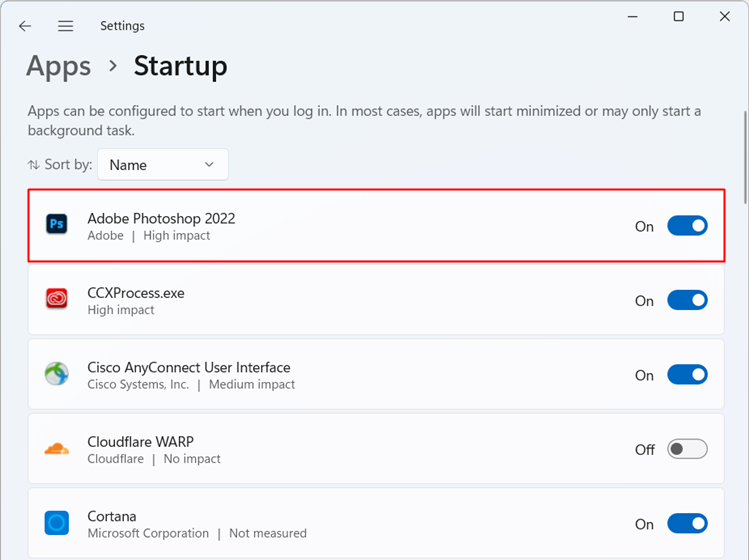Click the CCXProcess.exe Creative Cloud icon
This screenshot has height=560, width=749.
[57, 300]
